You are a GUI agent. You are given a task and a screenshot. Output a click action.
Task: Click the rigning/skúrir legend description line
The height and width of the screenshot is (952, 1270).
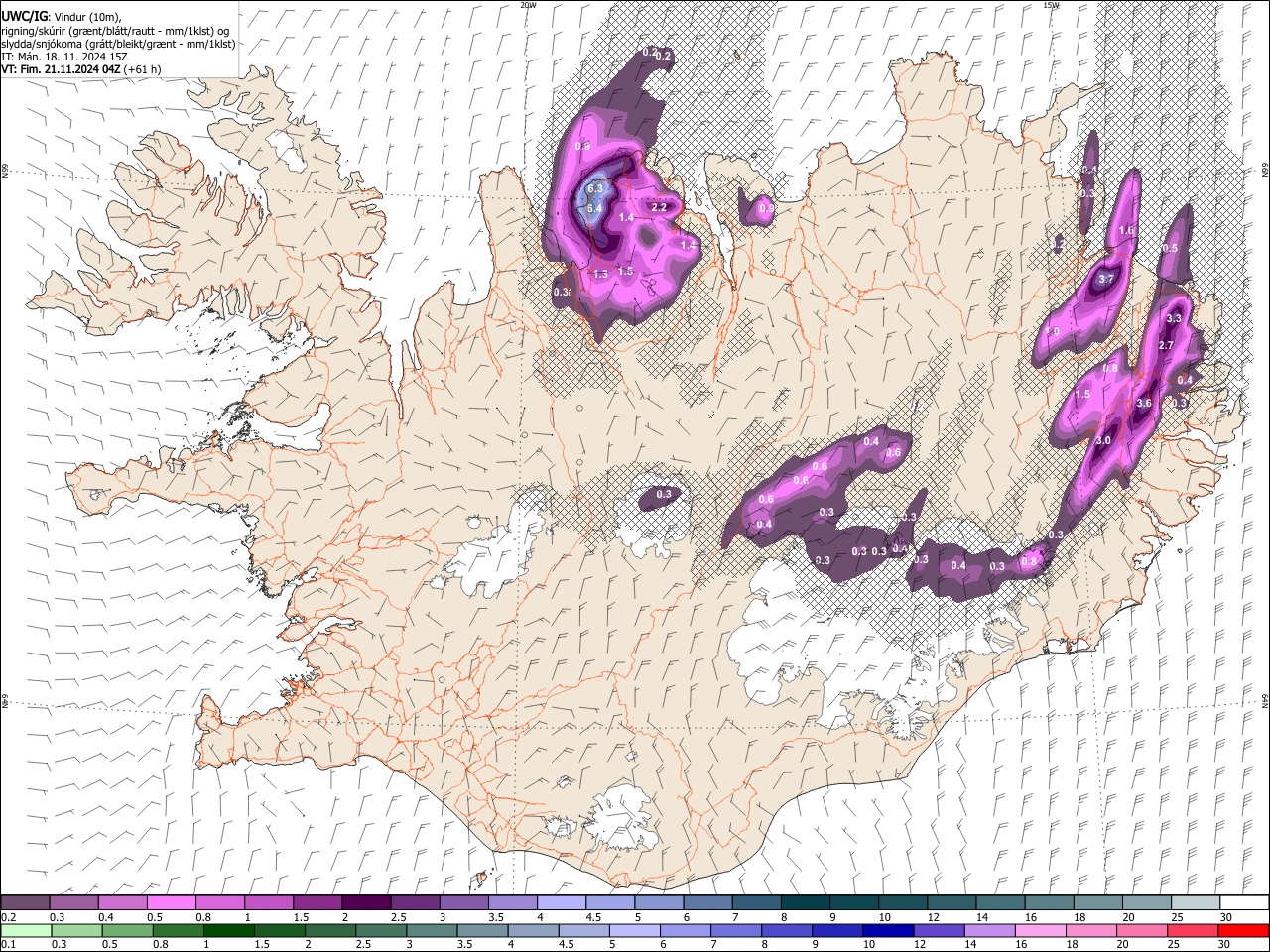pyautogui.click(x=117, y=30)
